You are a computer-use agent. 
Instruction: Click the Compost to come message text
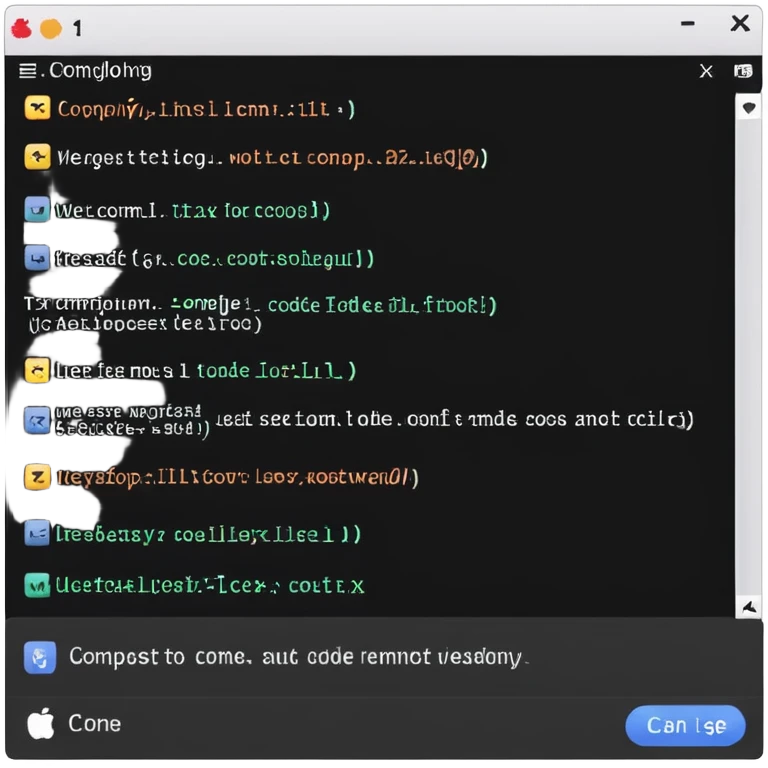(x=298, y=657)
